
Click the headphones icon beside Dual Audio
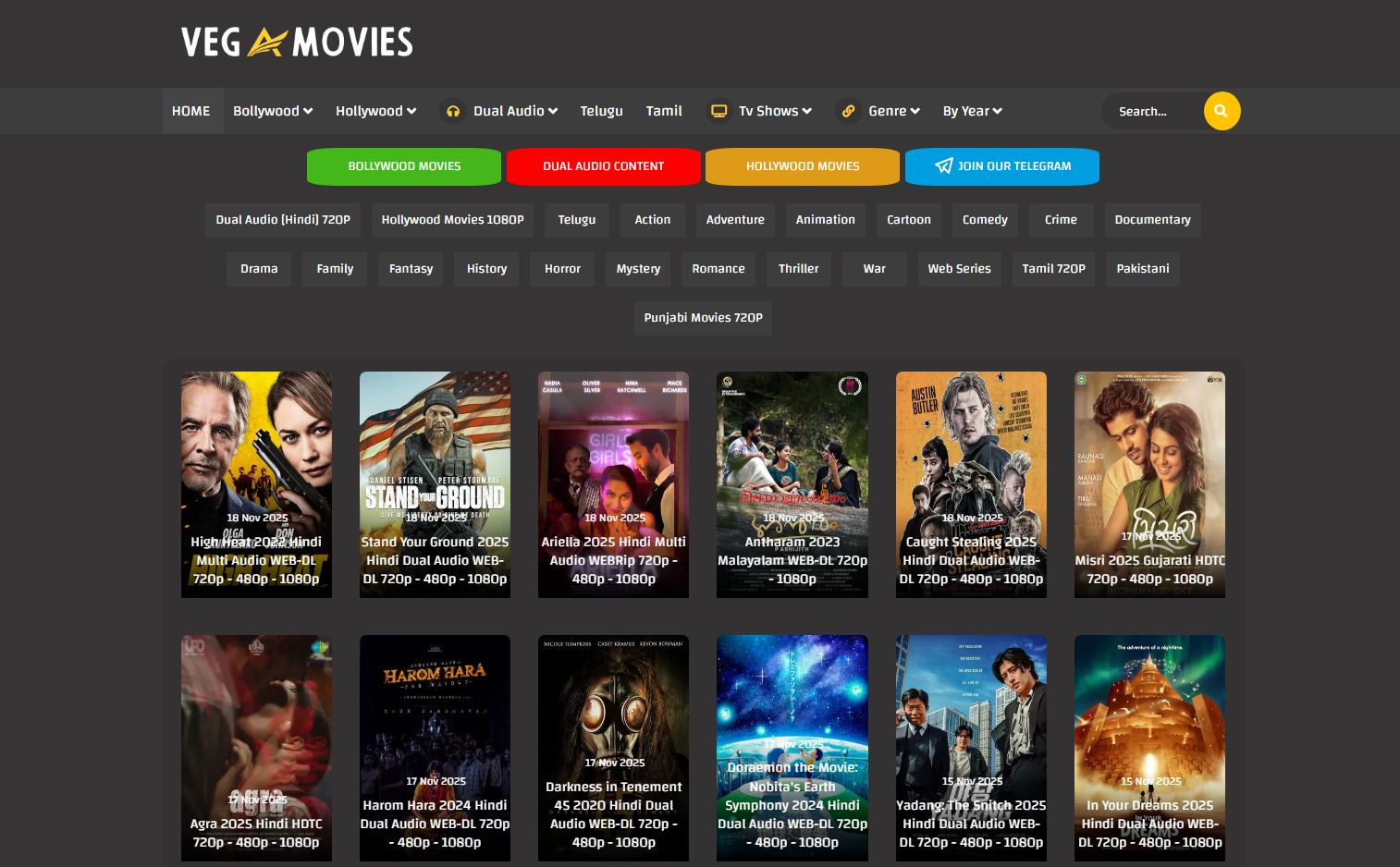point(453,111)
